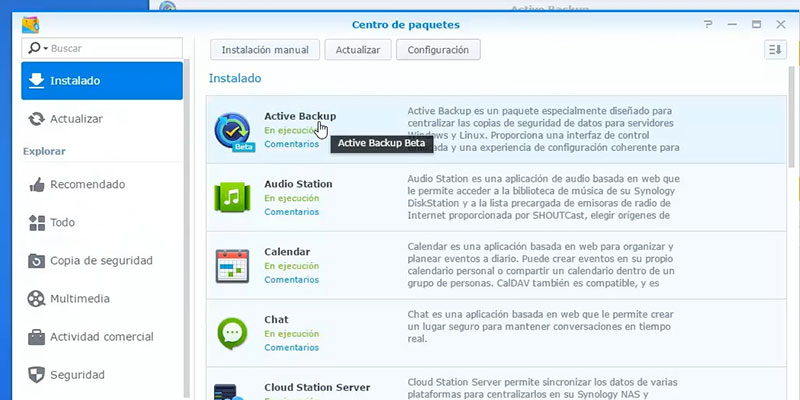Select the Instalado sidebar category
Screen dimensions: 800x400
102,81
